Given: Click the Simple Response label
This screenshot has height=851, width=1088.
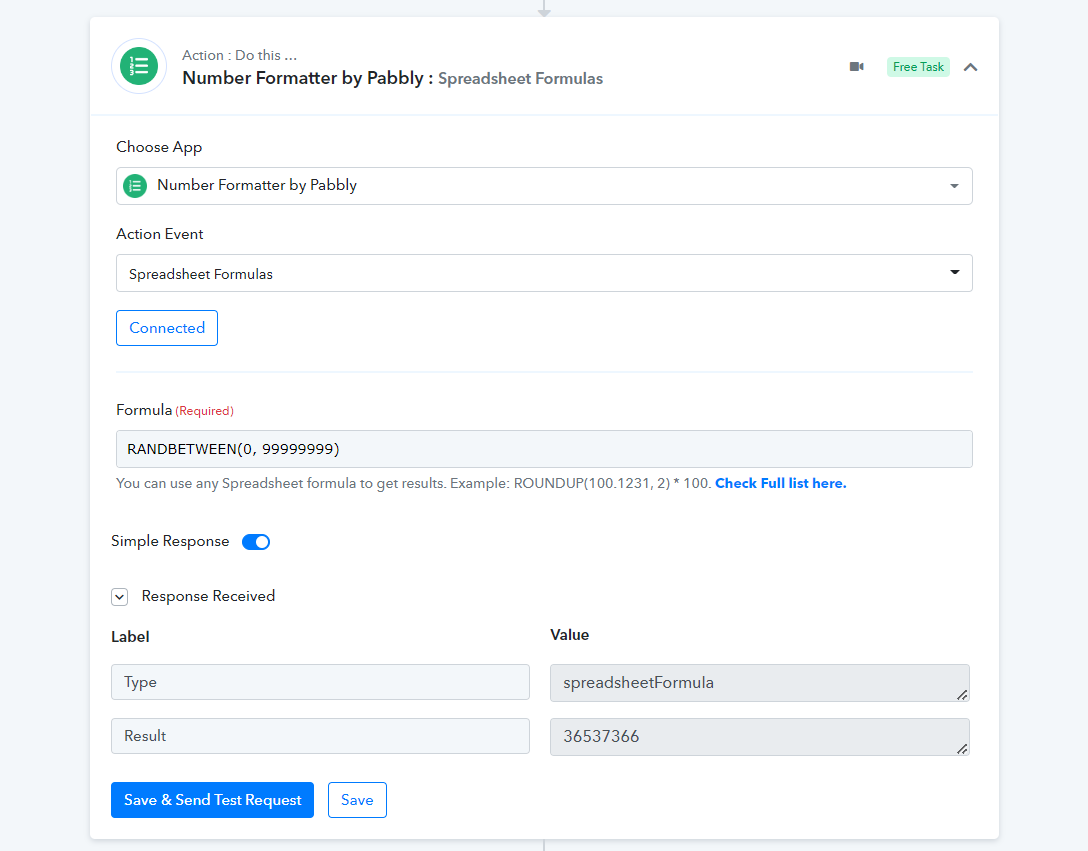Looking at the screenshot, I should (170, 541).
